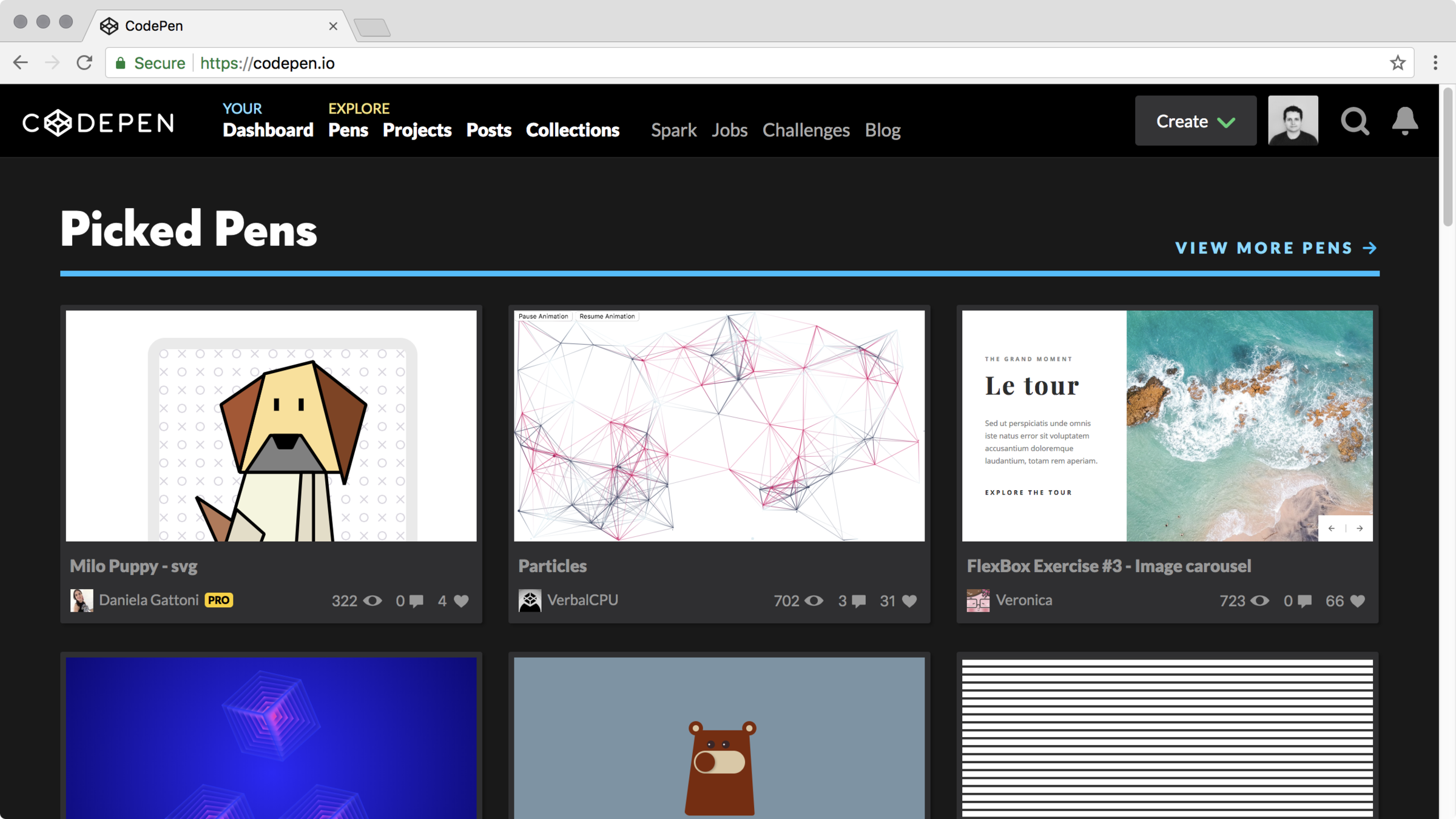Like the Particles pen heart icon
Screen dimensions: 1456x819
click(x=909, y=601)
